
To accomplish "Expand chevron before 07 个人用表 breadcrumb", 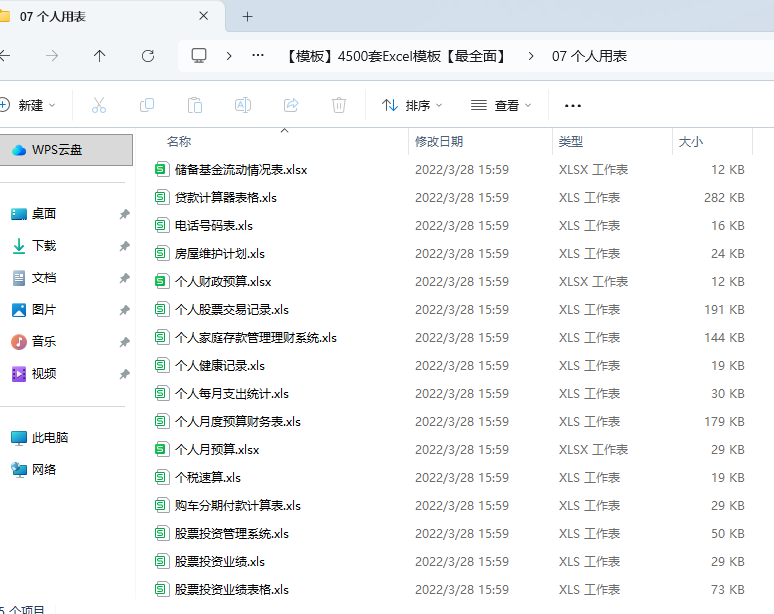I will click(531, 56).
